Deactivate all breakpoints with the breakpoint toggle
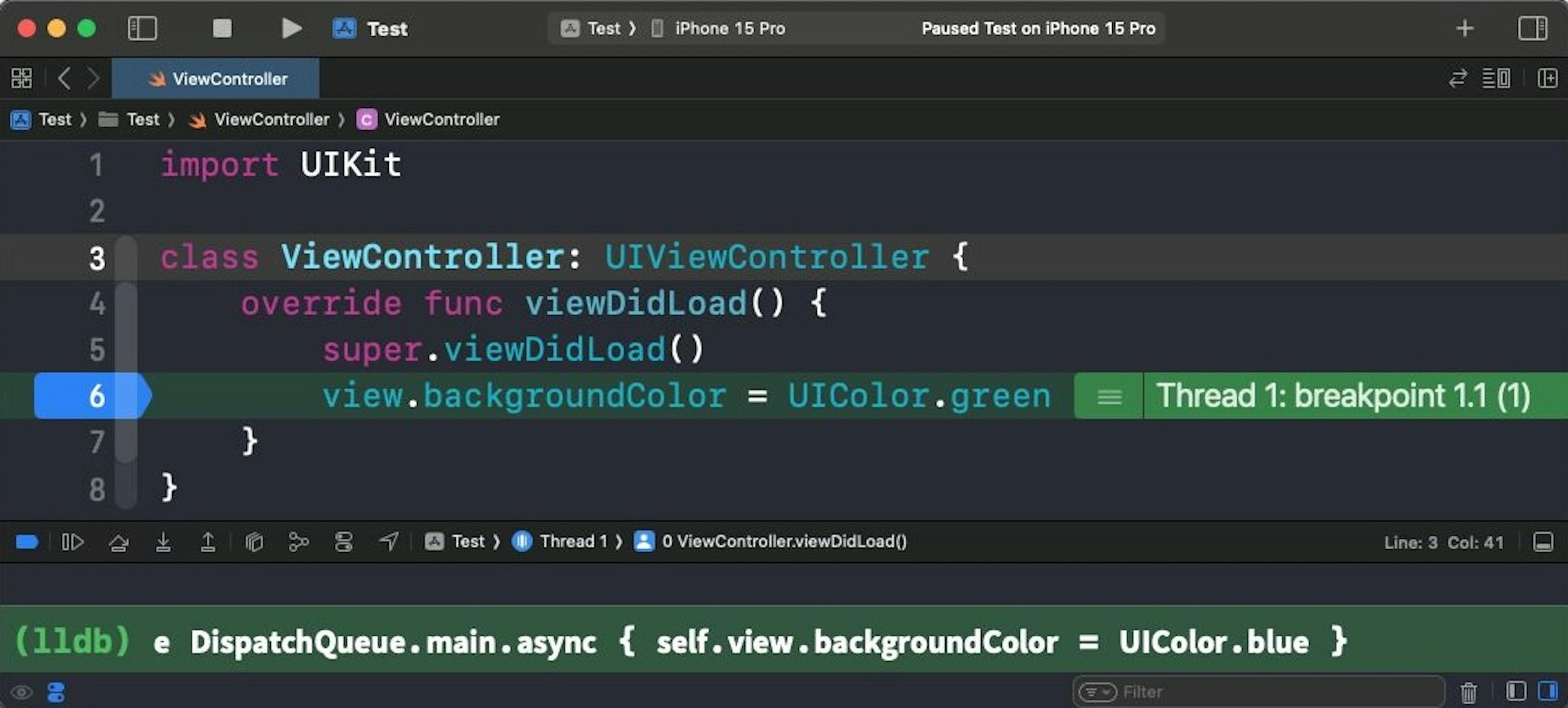Screen dimensions: 1568x708 [x=27, y=542]
